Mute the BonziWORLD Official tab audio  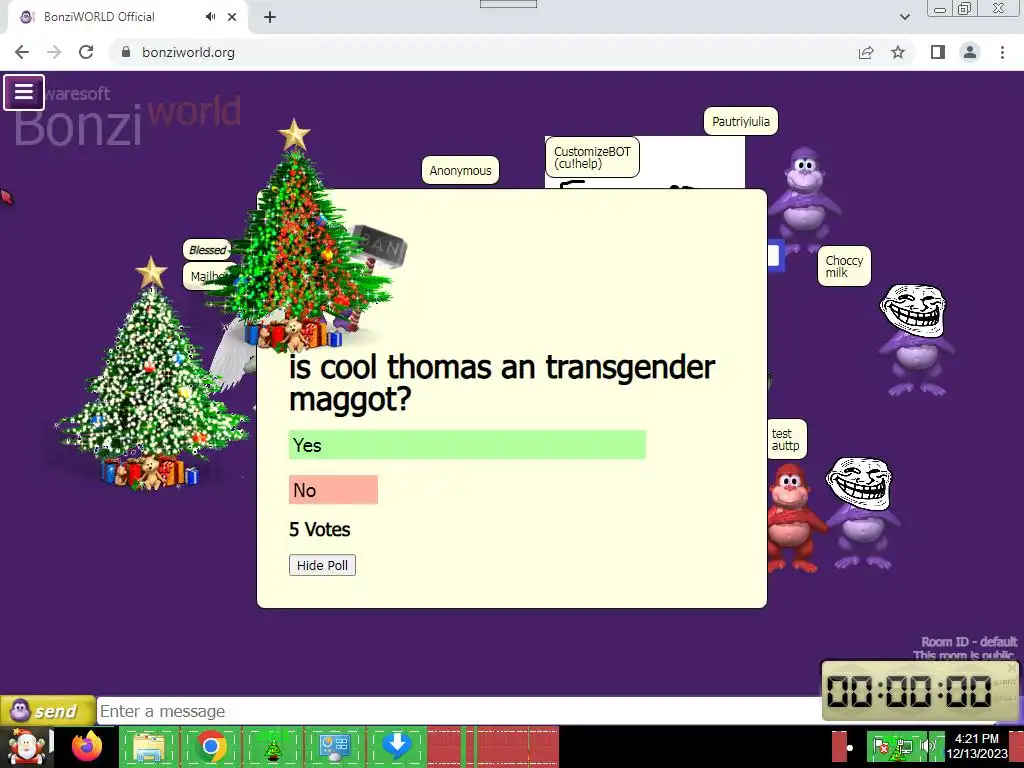(210, 17)
